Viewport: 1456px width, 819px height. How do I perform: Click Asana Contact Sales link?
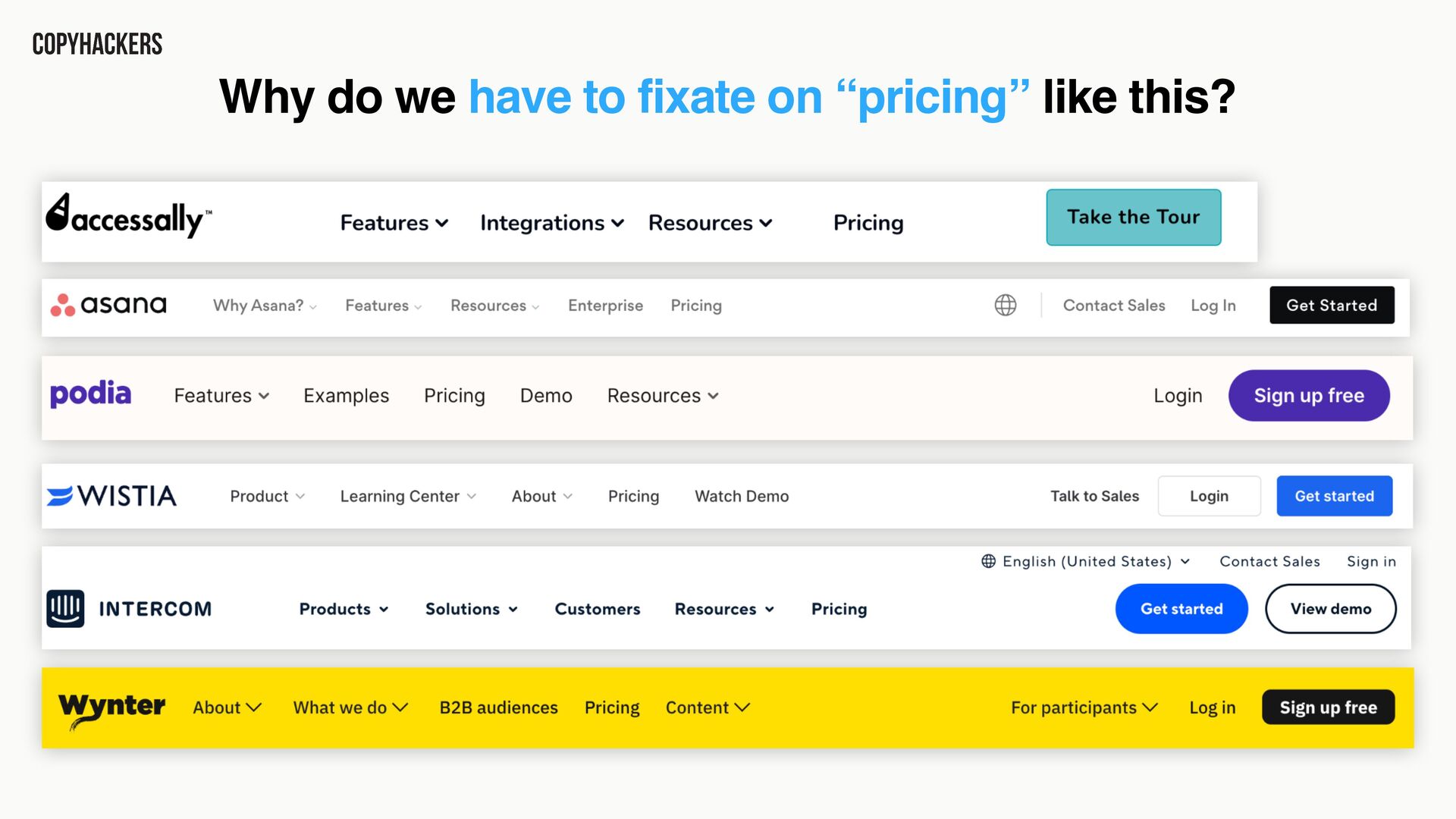coord(1114,306)
